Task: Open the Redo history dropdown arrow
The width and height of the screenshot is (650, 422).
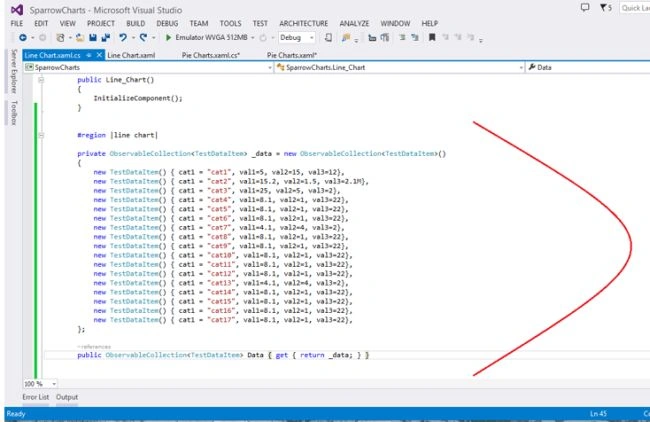Action: (x=153, y=38)
